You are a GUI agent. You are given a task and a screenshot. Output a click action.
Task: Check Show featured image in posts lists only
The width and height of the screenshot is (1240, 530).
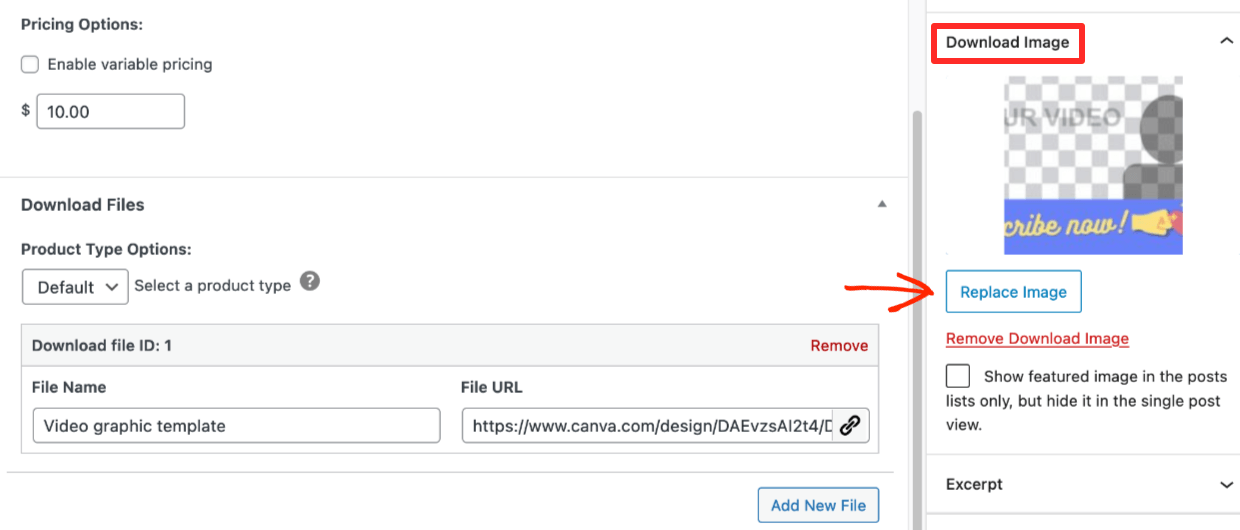coord(958,377)
